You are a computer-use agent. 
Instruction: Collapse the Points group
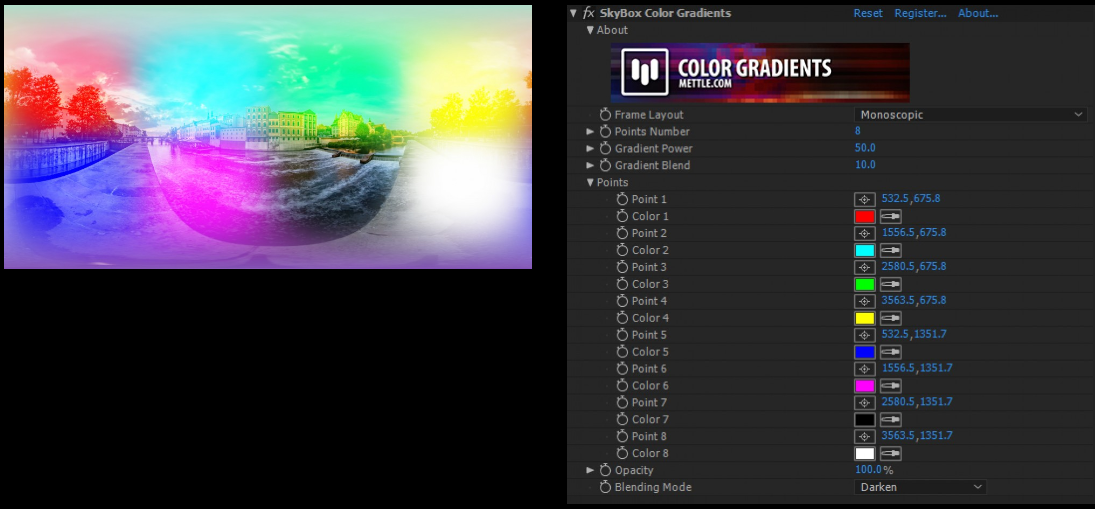[x=590, y=182]
